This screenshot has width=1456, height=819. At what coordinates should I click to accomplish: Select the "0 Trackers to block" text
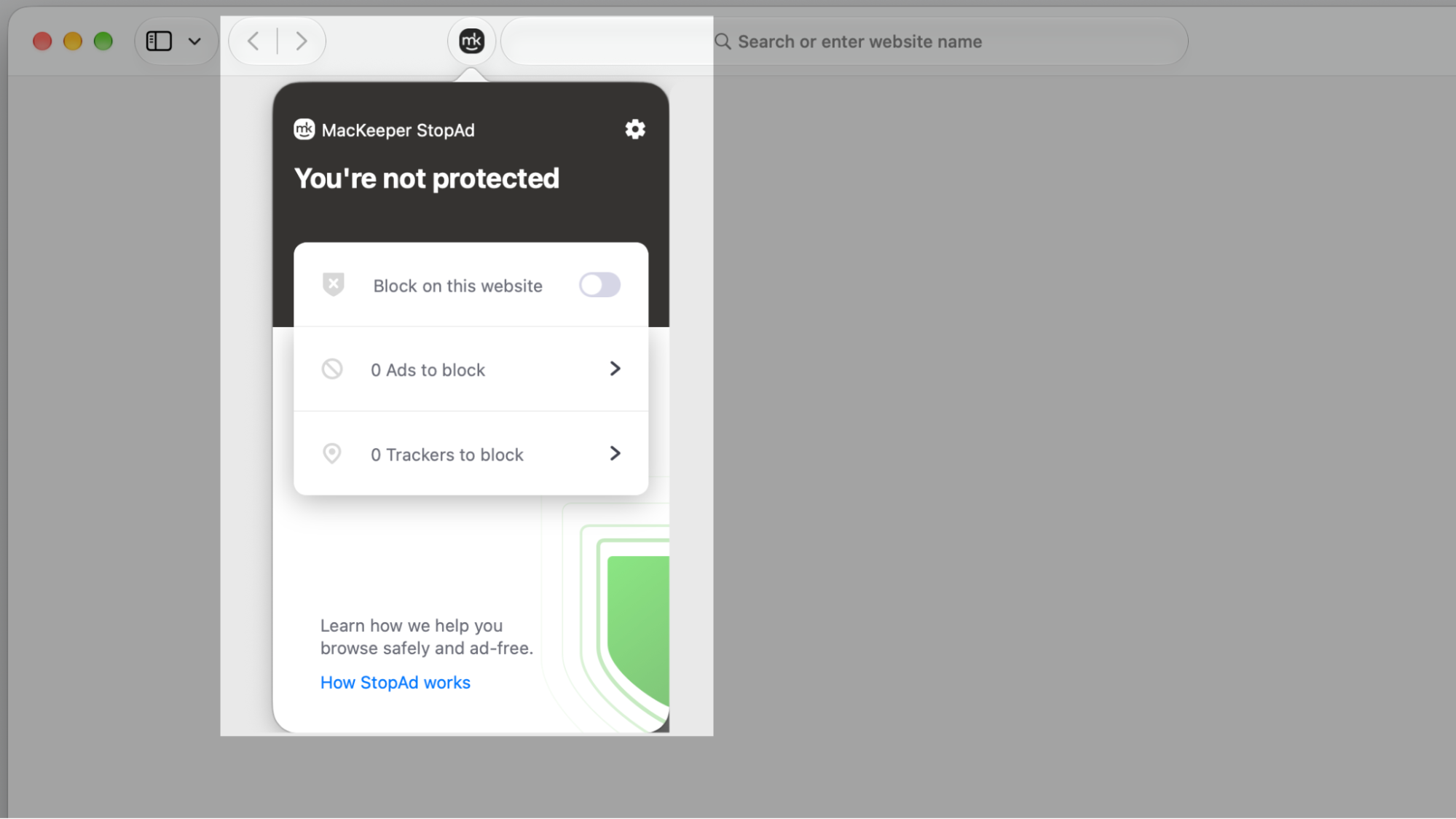[x=446, y=455]
